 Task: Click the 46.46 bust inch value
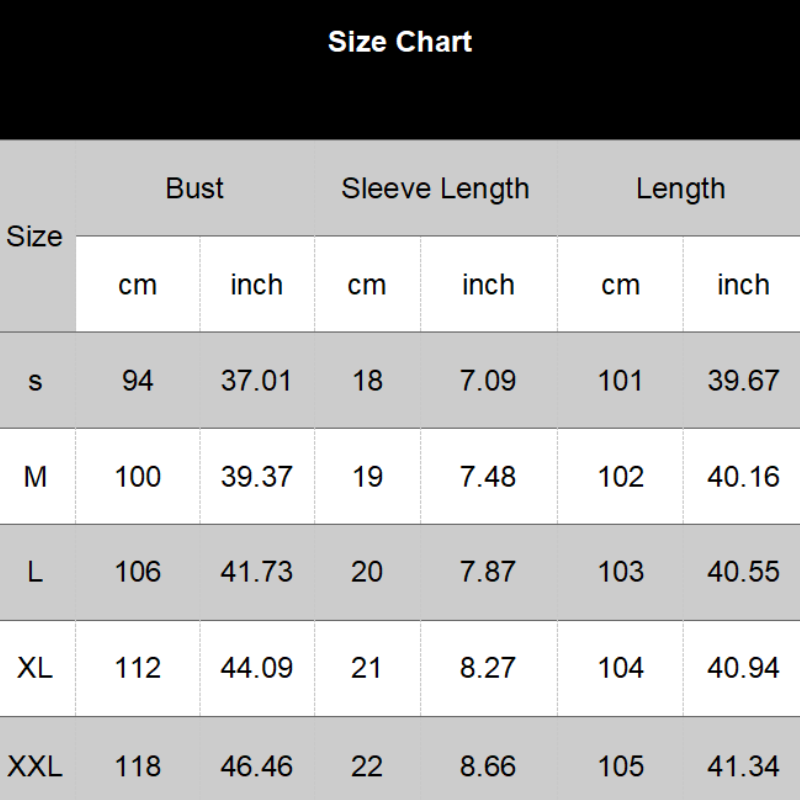click(256, 767)
